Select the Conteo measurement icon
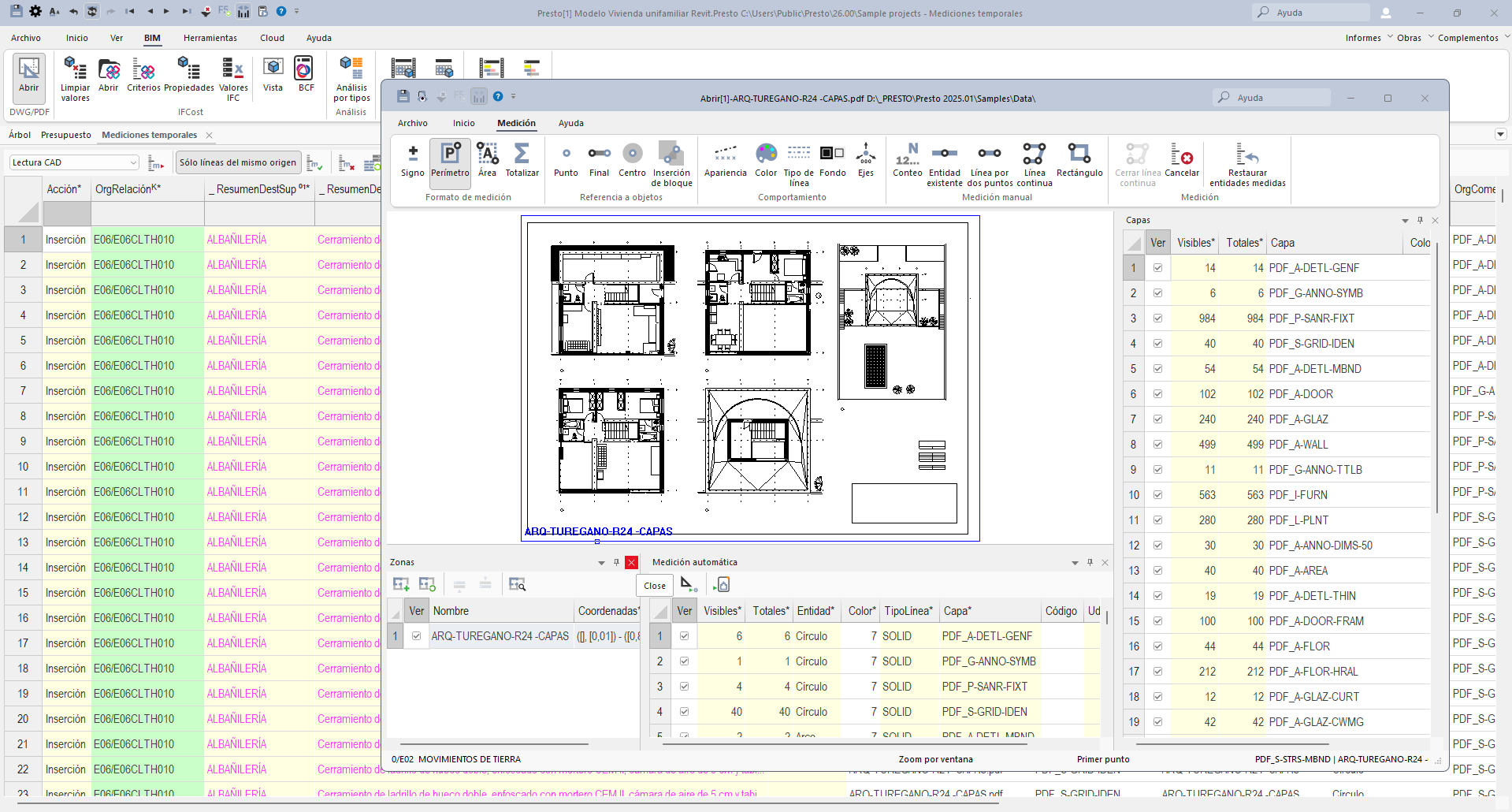 click(x=908, y=163)
